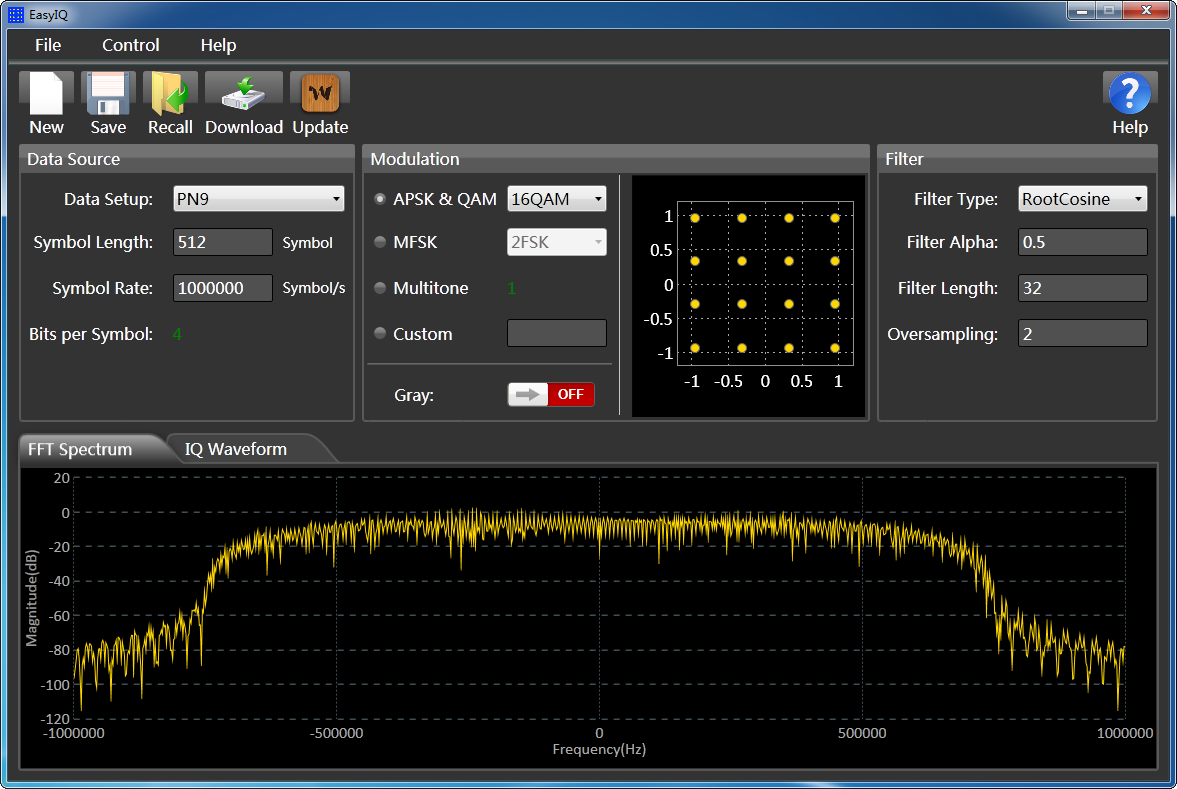Click the Update waveform icon

[320, 94]
